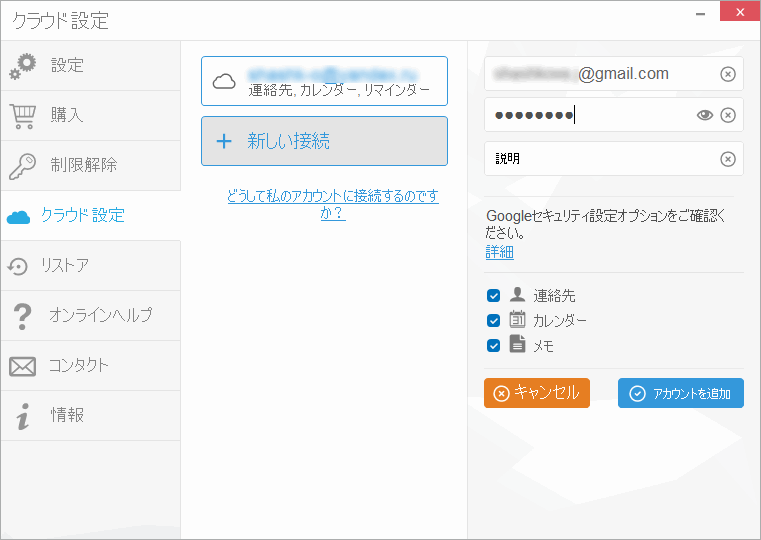The width and height of the screenshot is (761, 540).
Task: Click the key icon beside 制限解除
Action: (x=22, y=166)
